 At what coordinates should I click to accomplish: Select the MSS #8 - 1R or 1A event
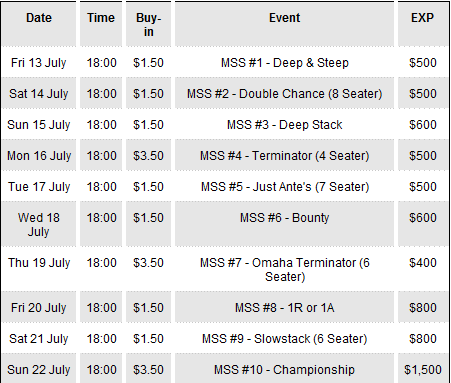(x=284, y=307)
